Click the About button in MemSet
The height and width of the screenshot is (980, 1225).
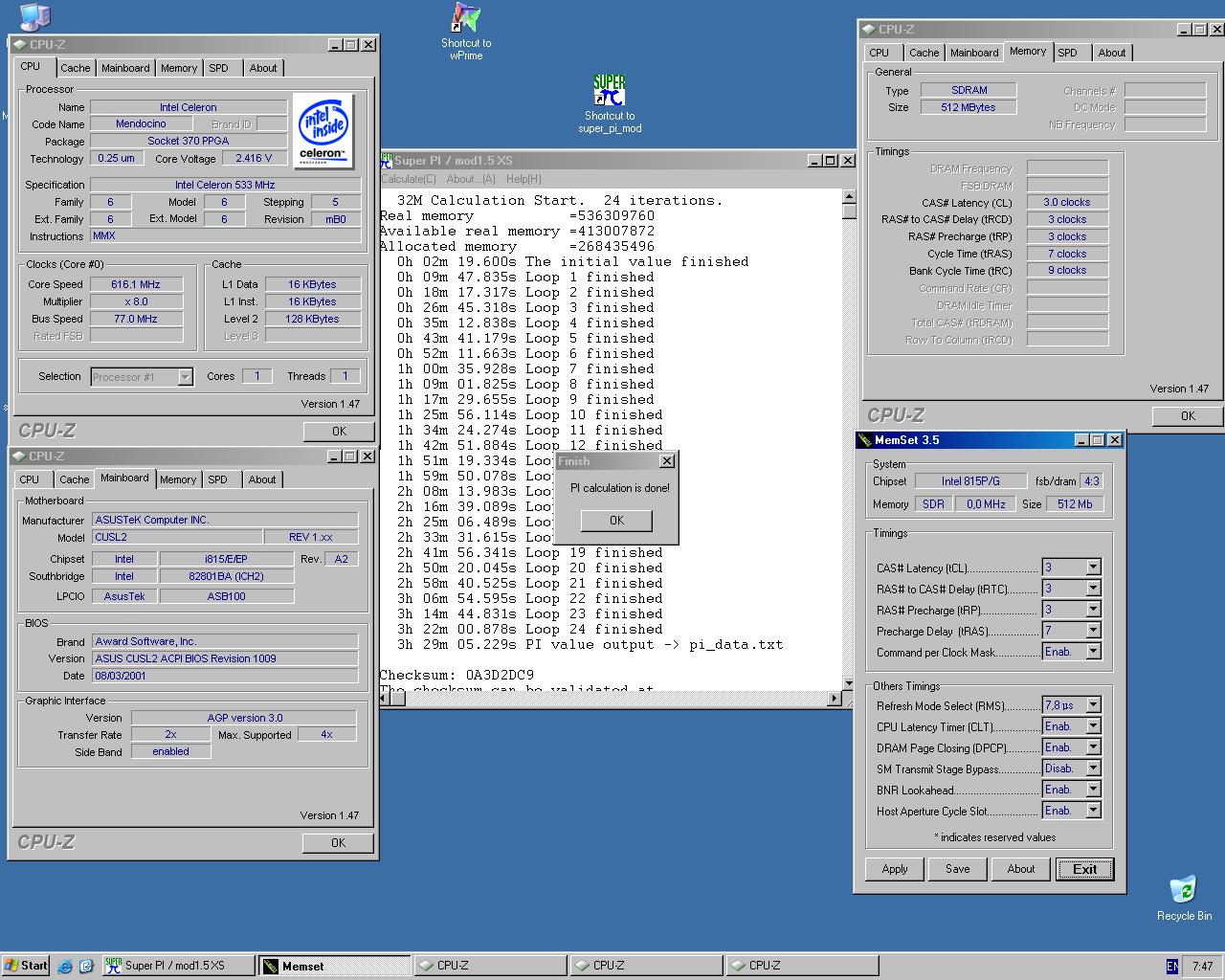point(1021,869)
